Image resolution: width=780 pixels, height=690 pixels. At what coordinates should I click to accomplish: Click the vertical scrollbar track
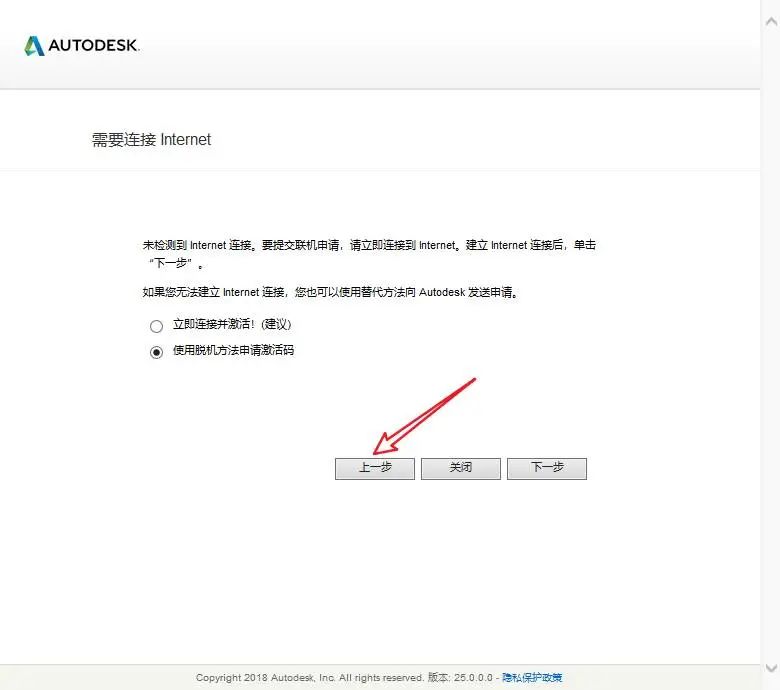click(x=771, y=345)
